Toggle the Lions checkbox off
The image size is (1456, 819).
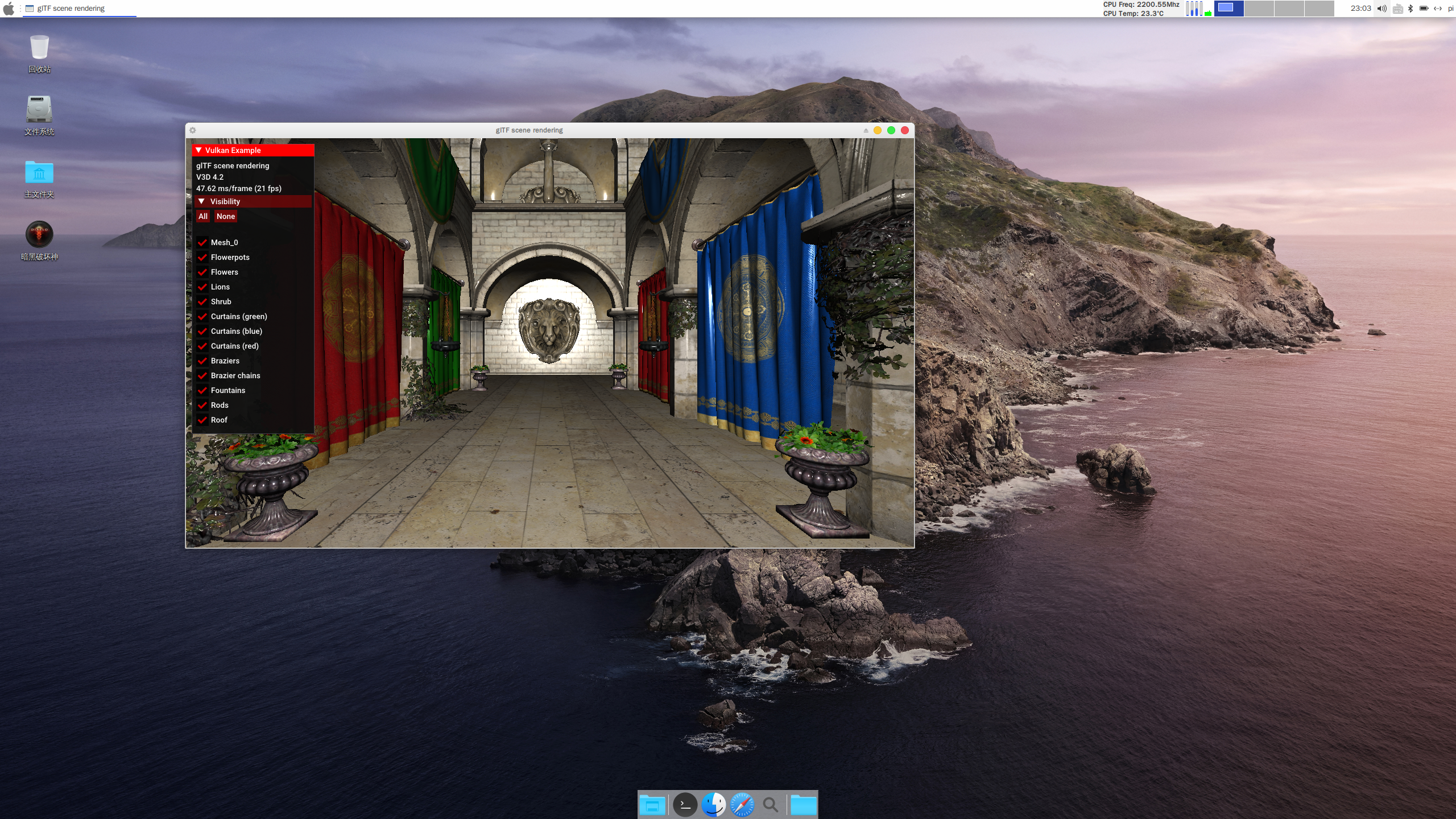[202, 287]
